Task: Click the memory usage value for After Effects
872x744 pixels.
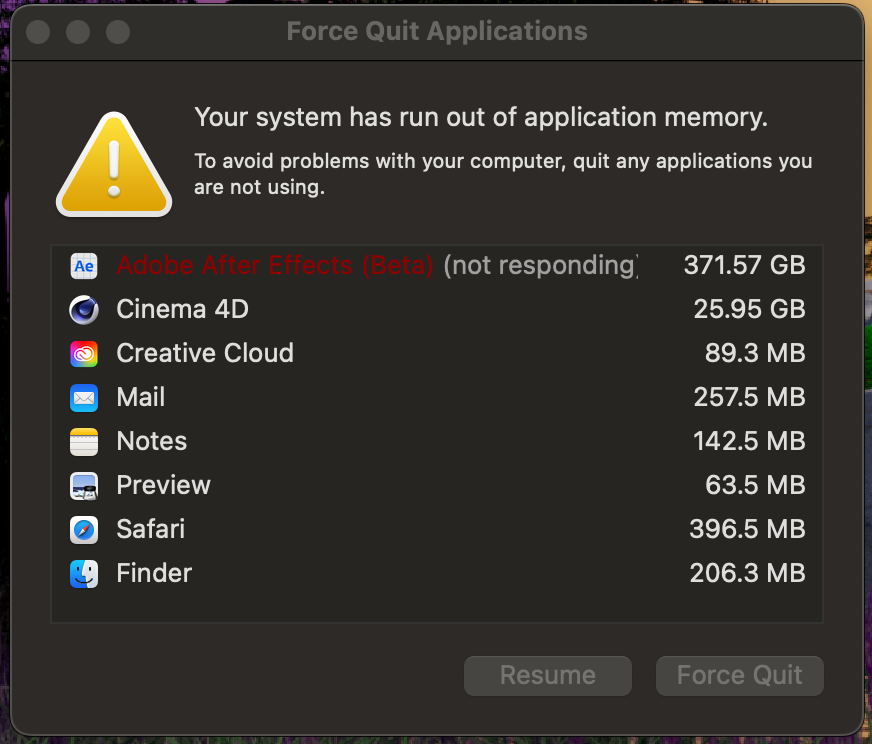Action: 744,265
